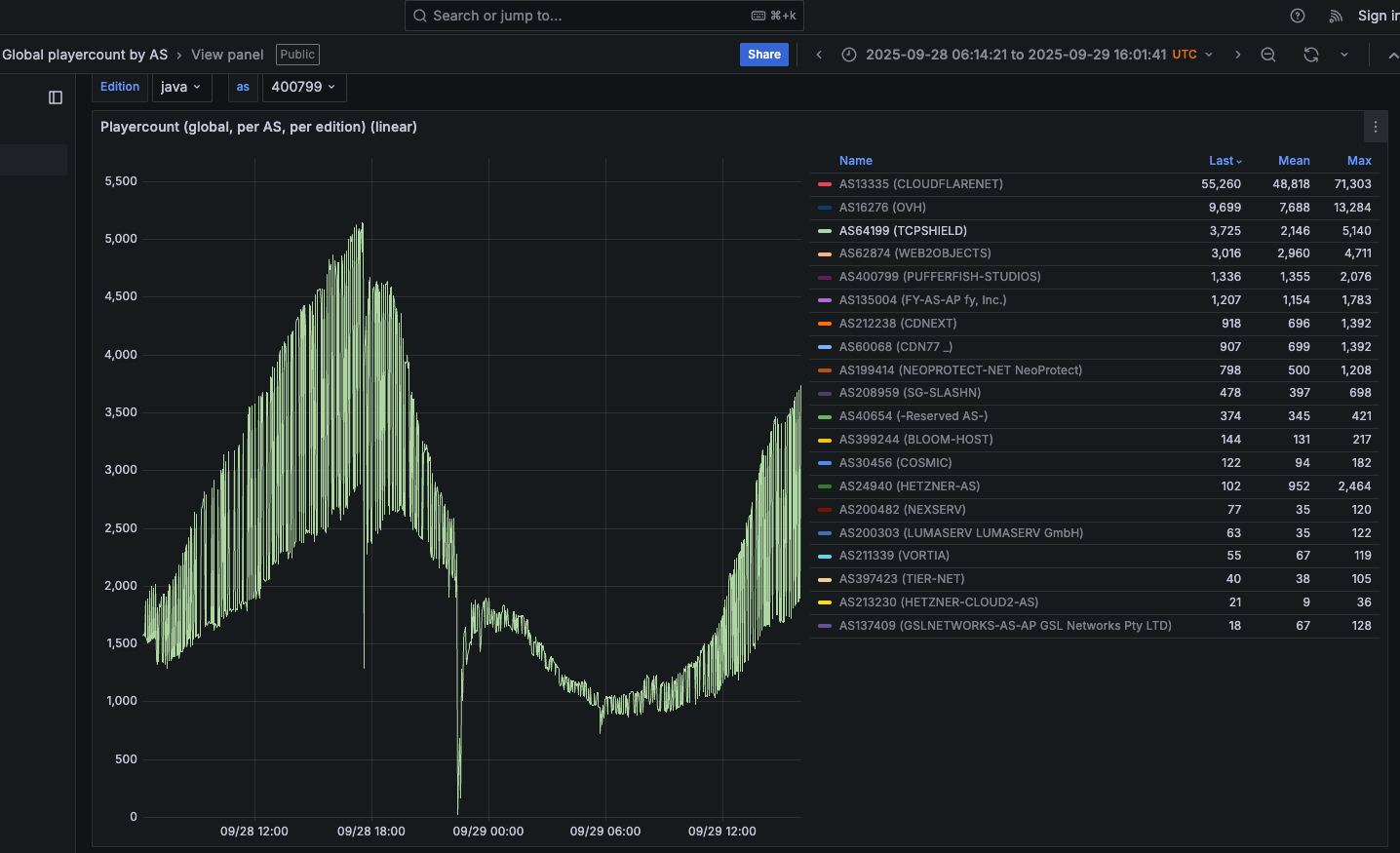Viewport: 1400px width, 853px height.
Task: Toggle the navigation sidebar panel icon
Action: coord(56,97)
